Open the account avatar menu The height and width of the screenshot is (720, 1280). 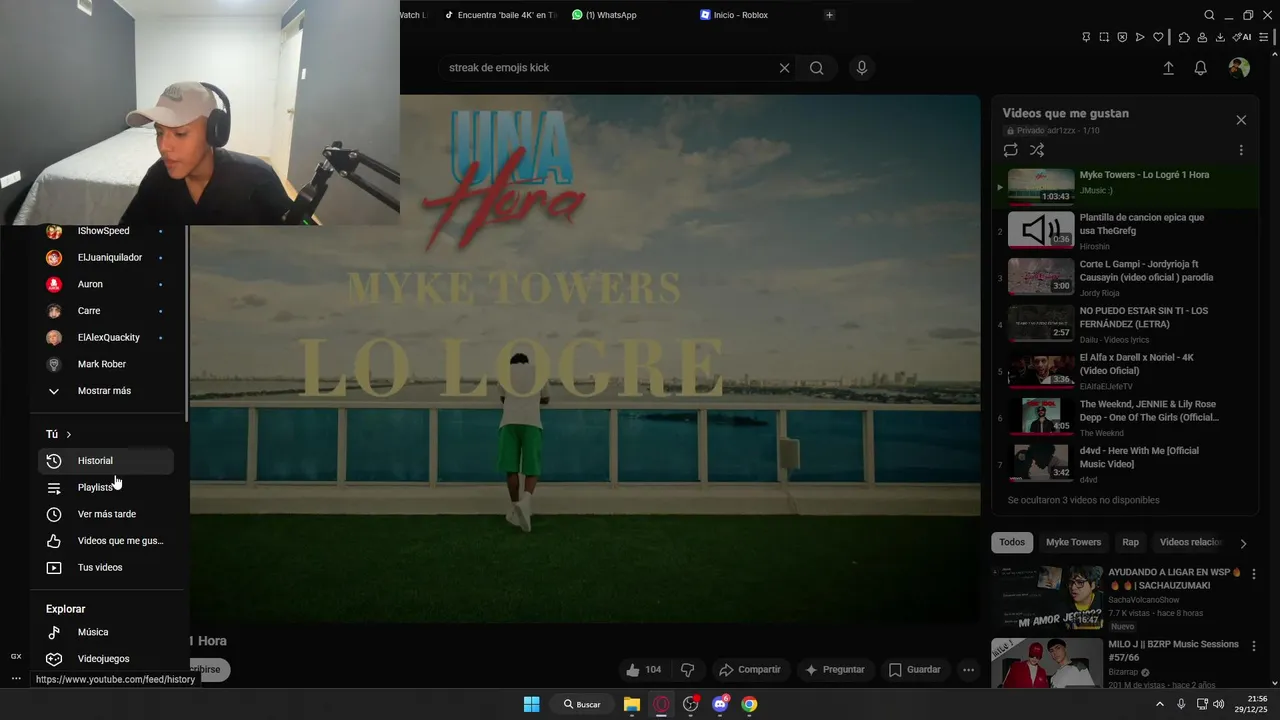[1239, 68]
